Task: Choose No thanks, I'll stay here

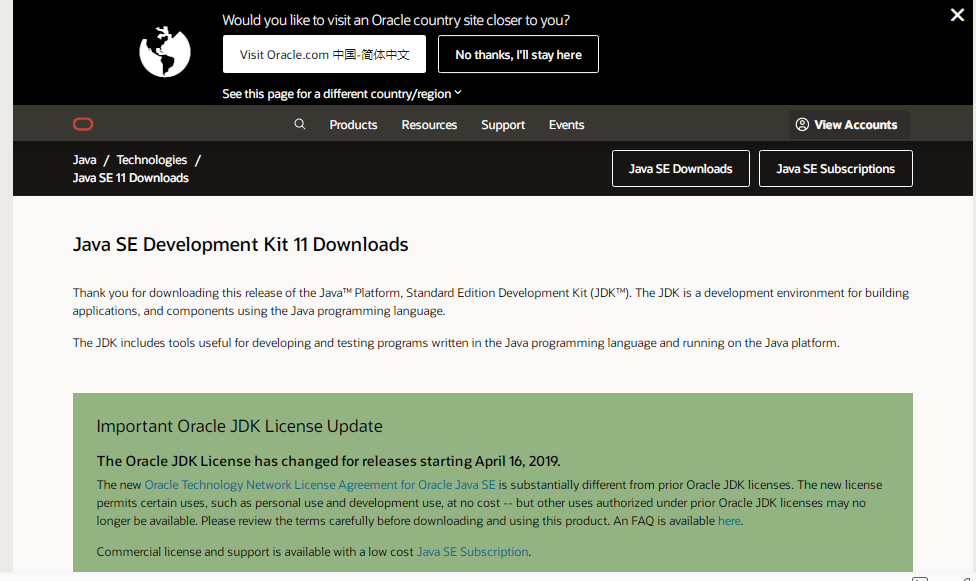Action: [518, 54]
